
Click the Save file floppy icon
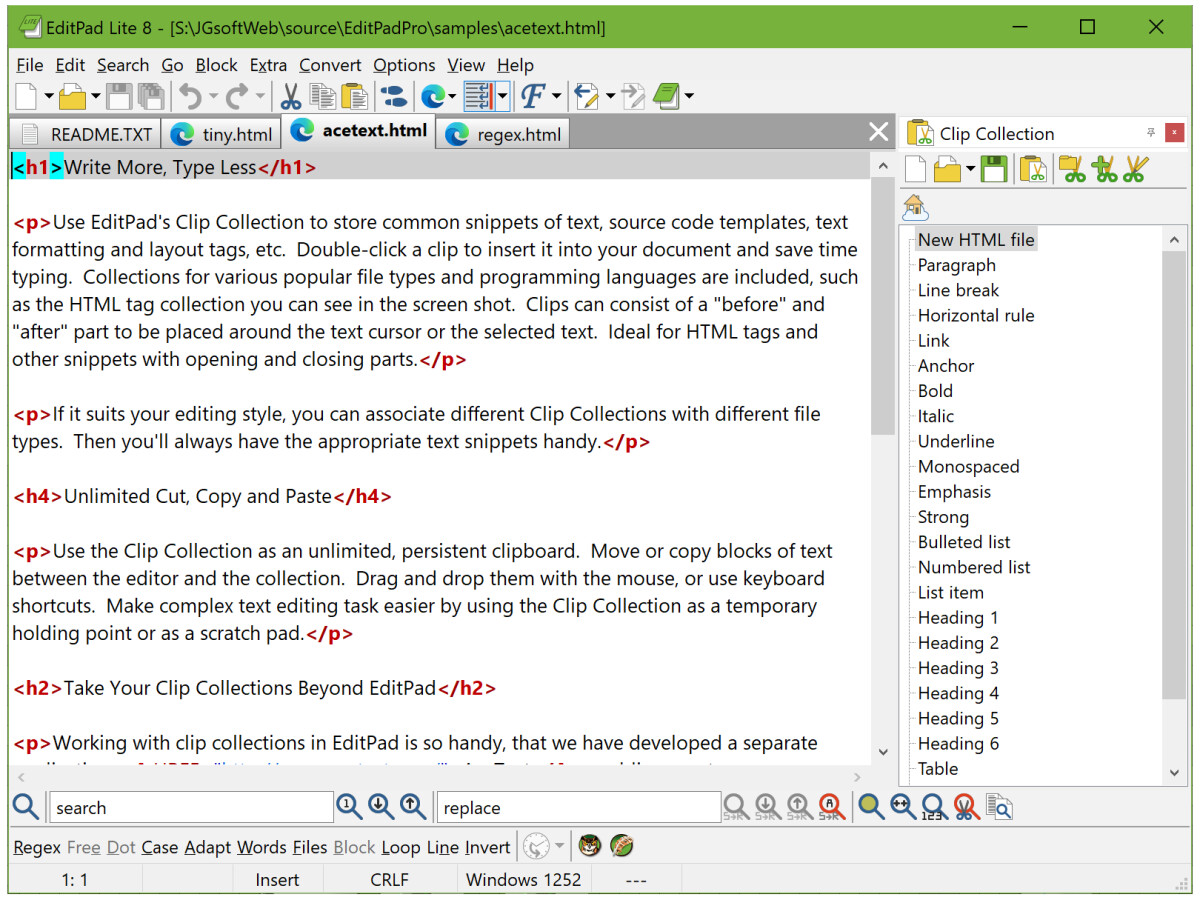pyautogui.click(x=119, y=97)
